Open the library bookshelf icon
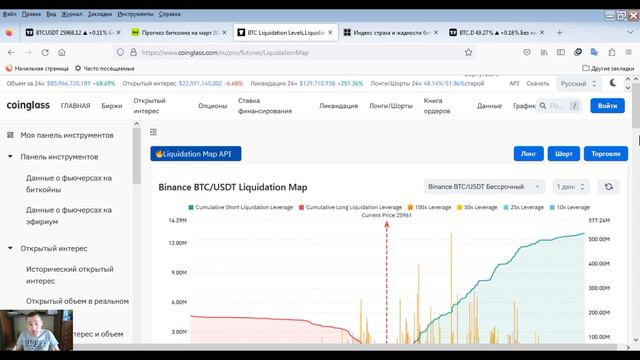The height and width of the screenshot is (360, 640). [544, 52]
